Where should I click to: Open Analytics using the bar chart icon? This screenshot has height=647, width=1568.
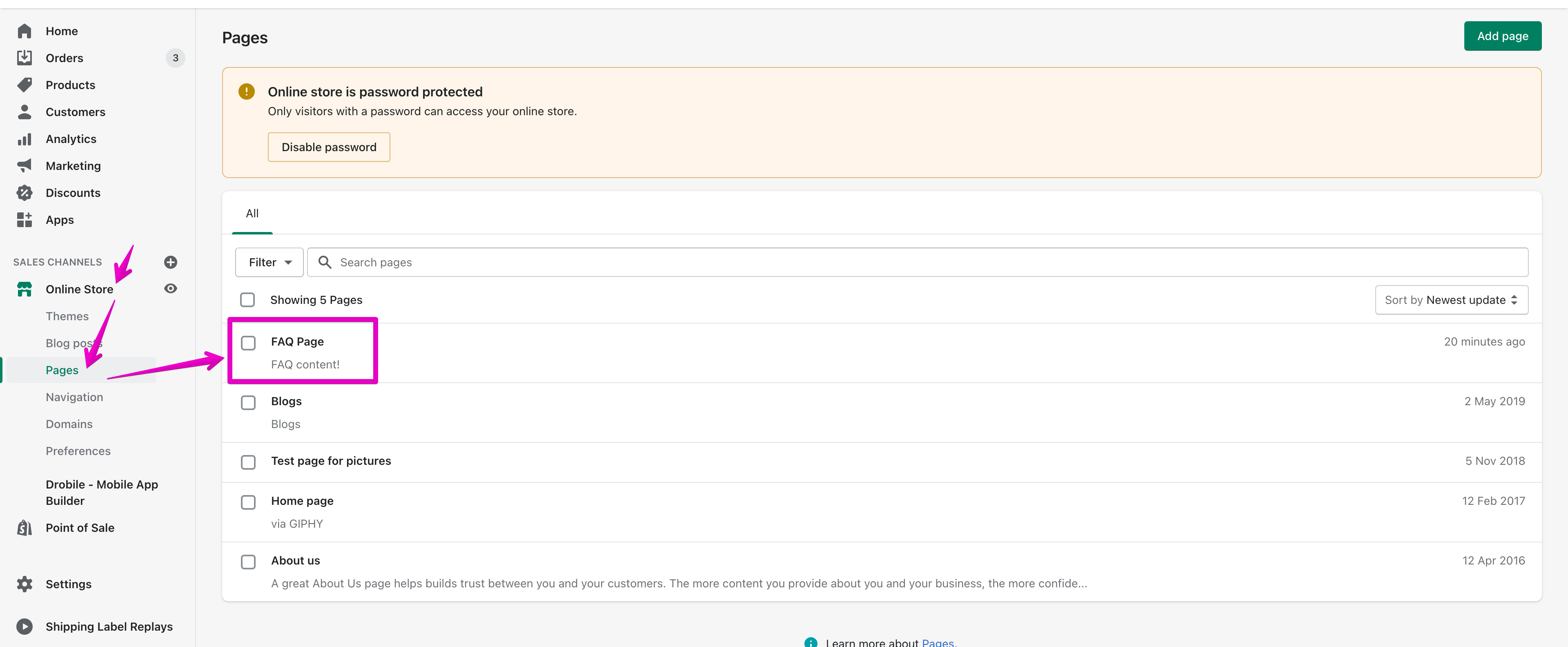coord(24,139)
